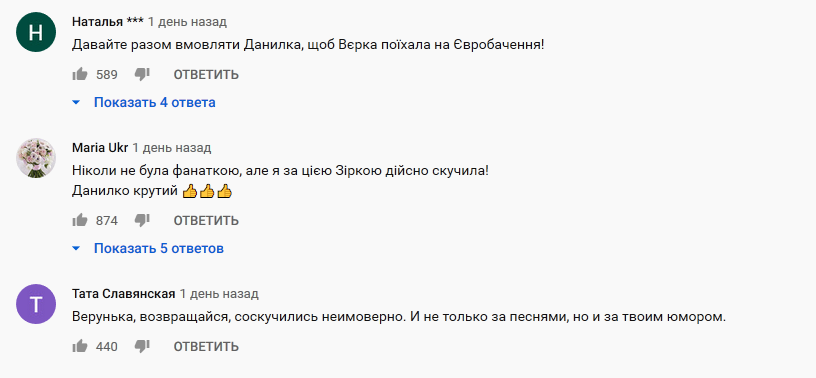The height and width of the screenshot is (378, 816).
Task: Expand 'Показать 5 ответов' replies
Action: 159,248
